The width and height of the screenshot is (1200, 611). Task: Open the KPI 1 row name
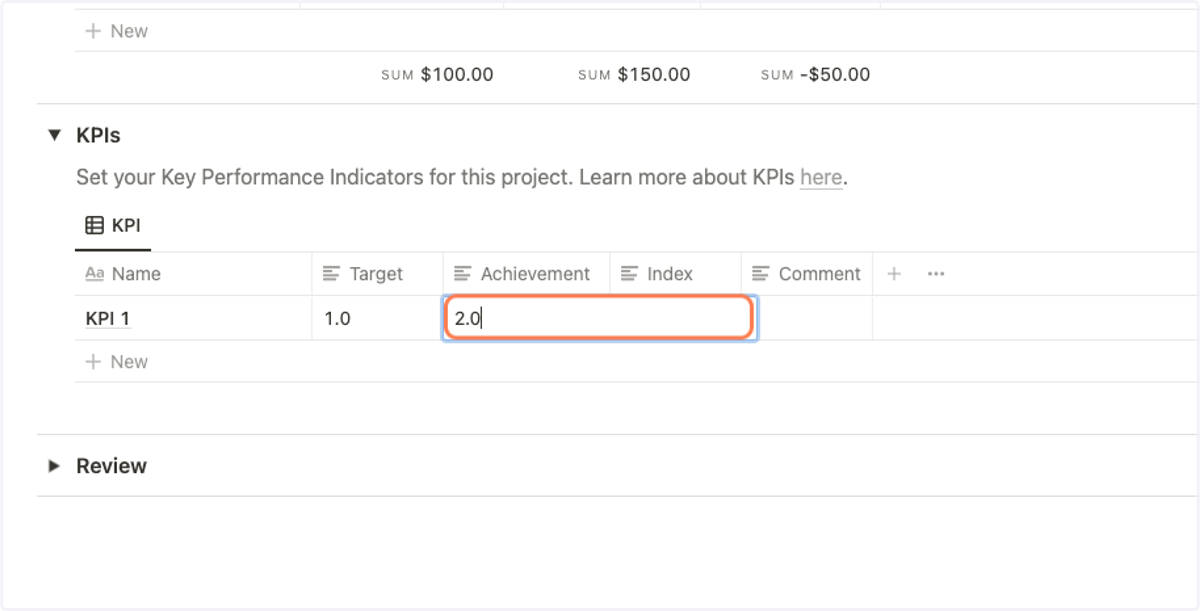pos(108,319)
